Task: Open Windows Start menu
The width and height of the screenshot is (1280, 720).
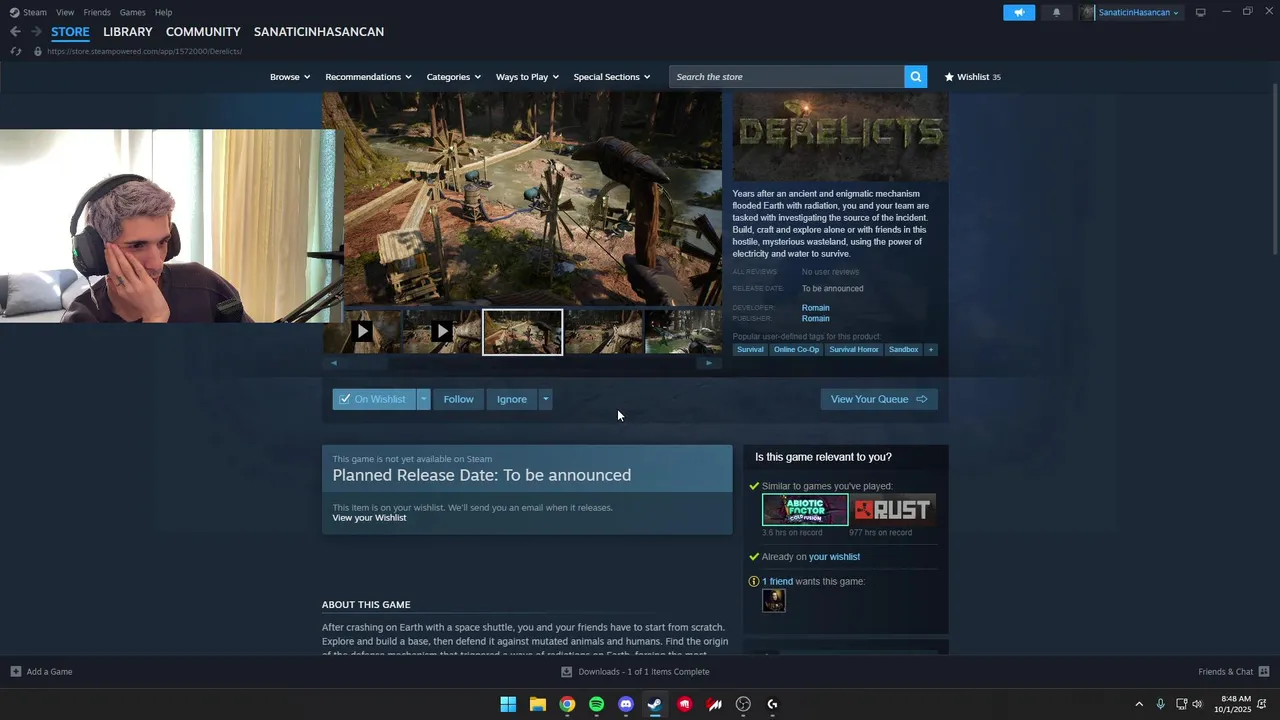Action: (508, 704)
